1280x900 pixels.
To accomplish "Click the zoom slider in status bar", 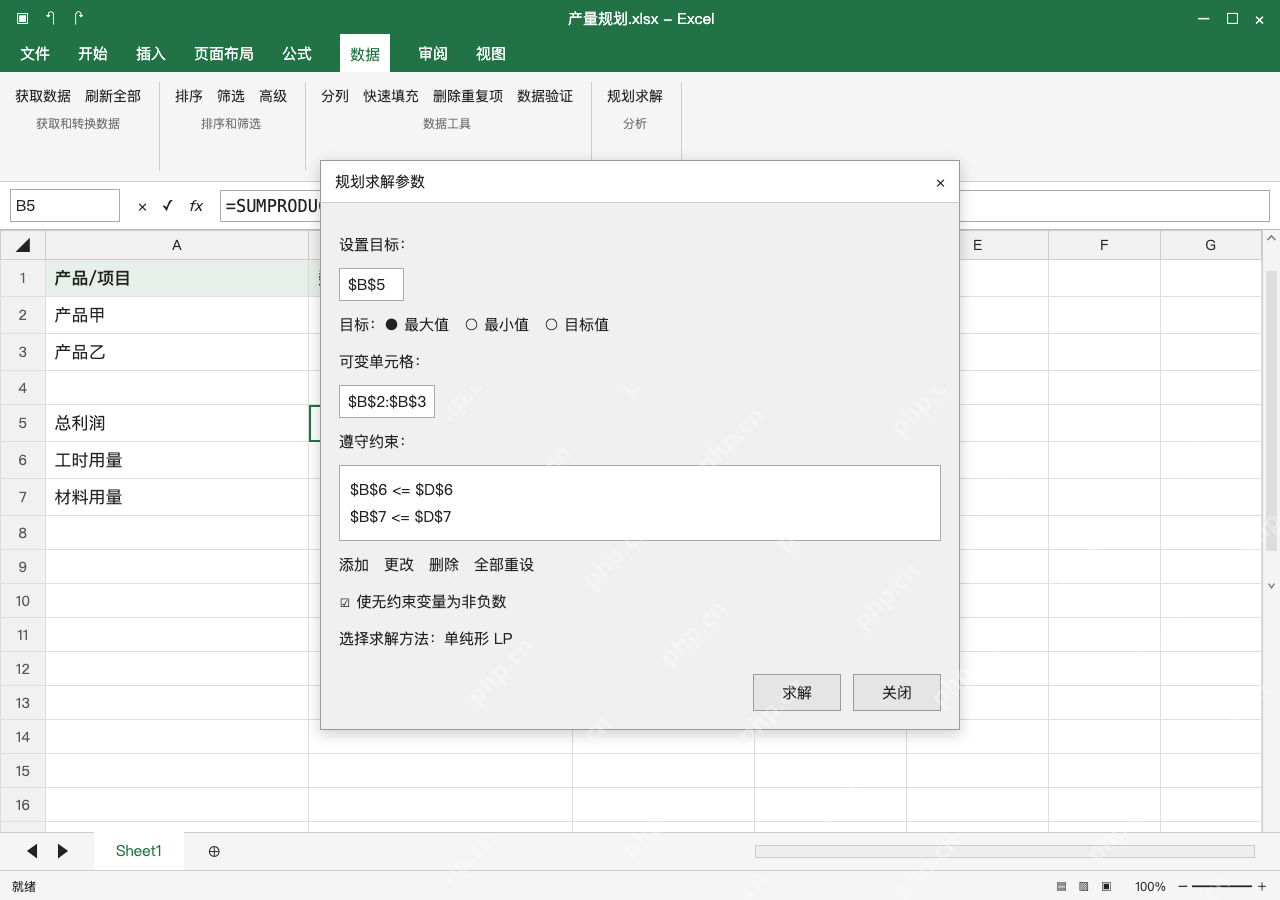I will (1222, 886).
